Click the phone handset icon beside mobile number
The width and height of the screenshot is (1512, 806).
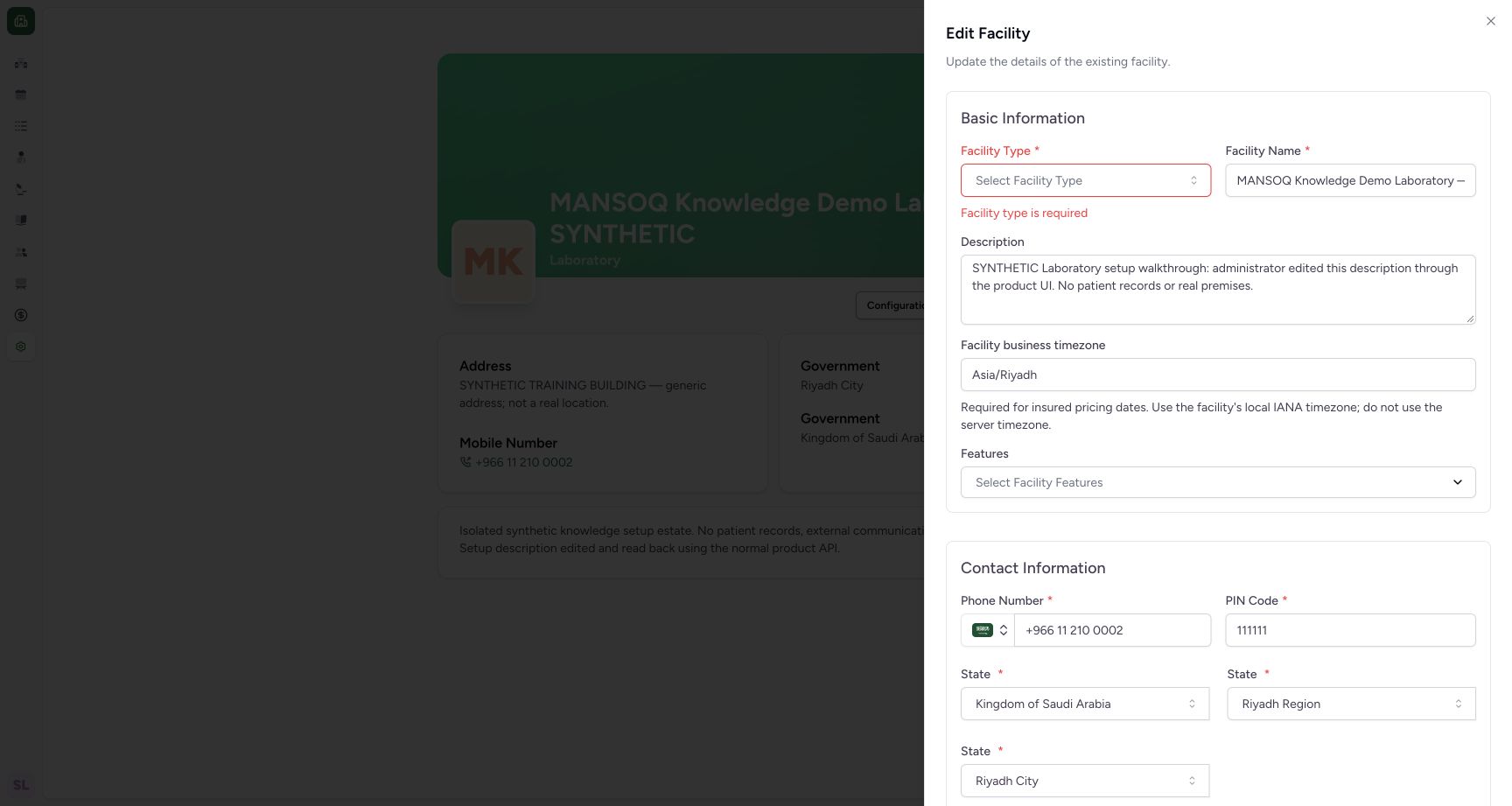[465, 462]
